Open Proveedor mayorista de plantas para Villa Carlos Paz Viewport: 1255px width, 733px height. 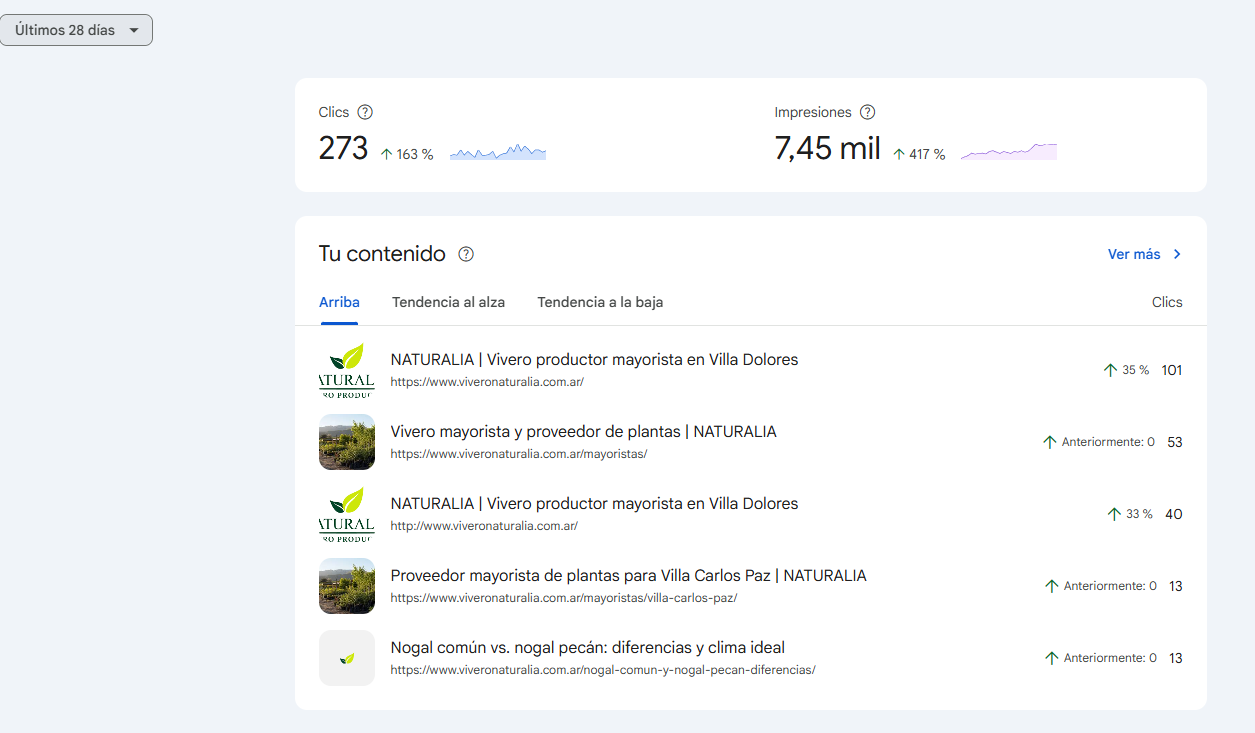point(628,576)
